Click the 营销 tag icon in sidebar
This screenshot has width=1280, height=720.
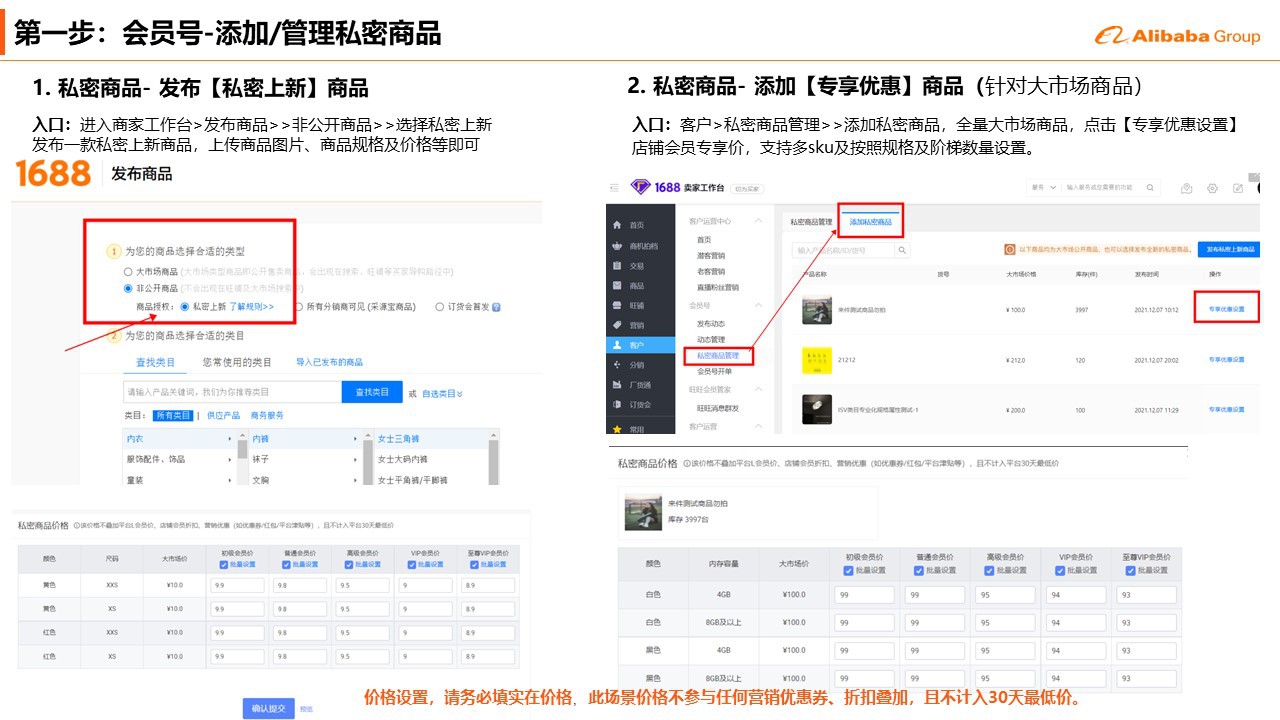click(x=617, y=325)
